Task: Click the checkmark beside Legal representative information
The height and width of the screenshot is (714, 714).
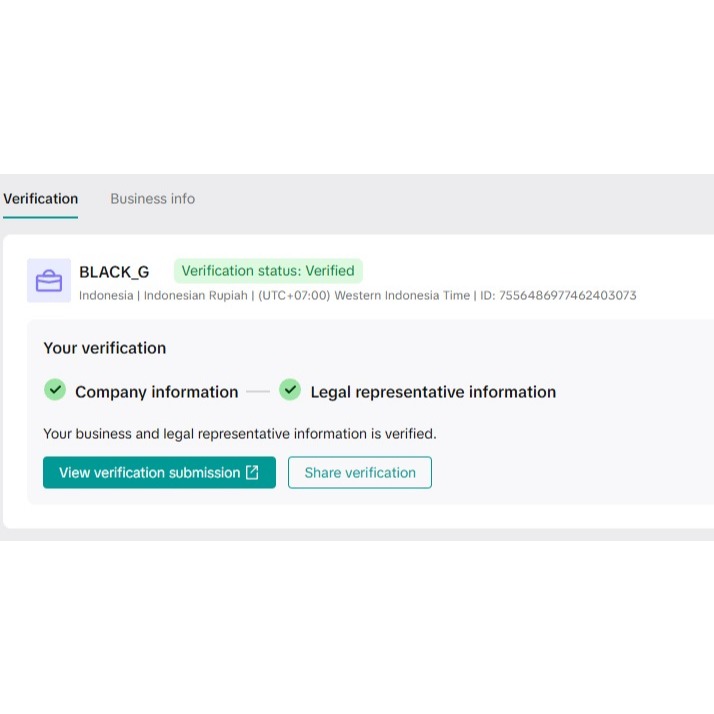Action: [290, 390]
